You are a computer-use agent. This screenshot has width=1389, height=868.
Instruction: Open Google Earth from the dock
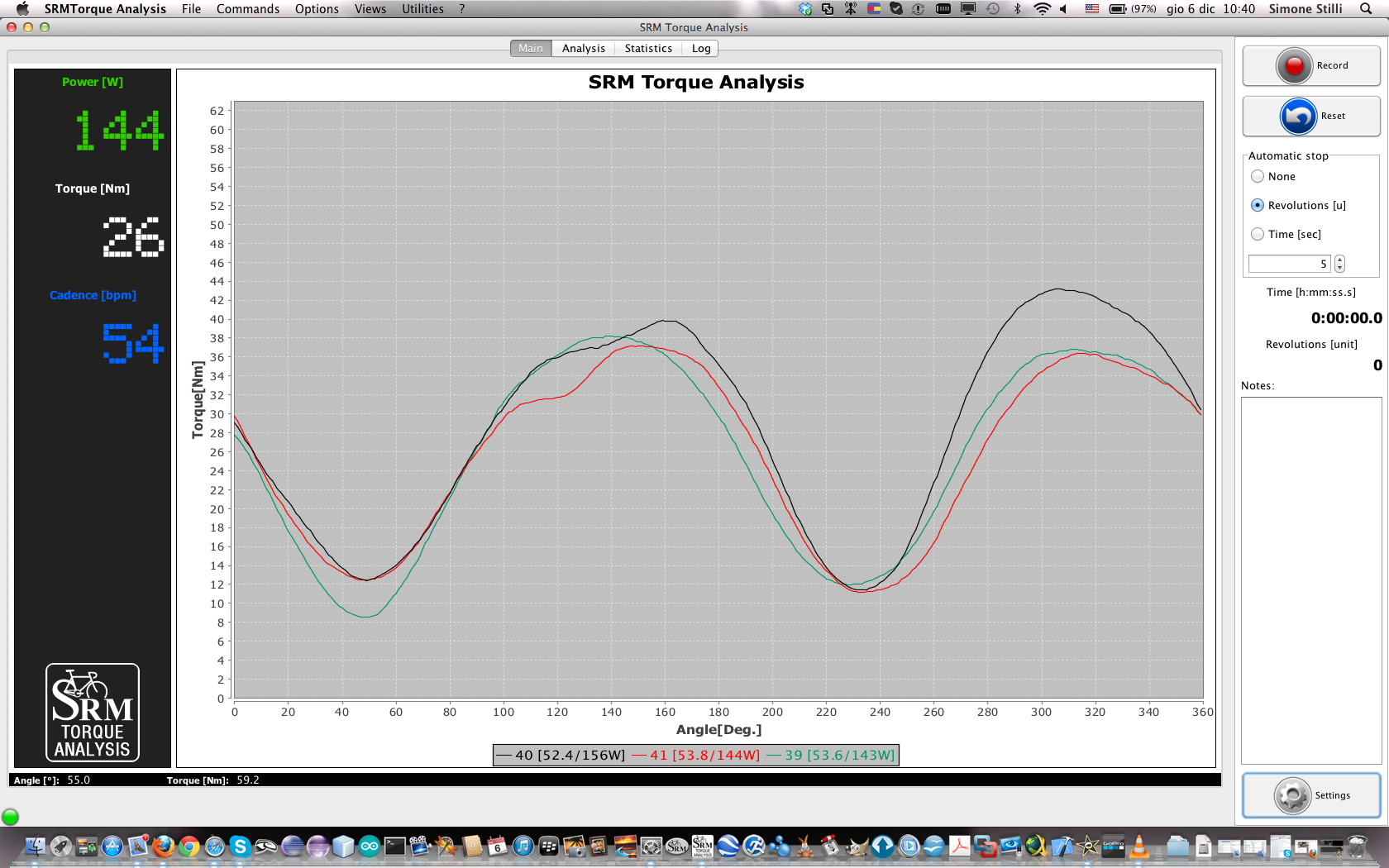[x=728, y=846]
